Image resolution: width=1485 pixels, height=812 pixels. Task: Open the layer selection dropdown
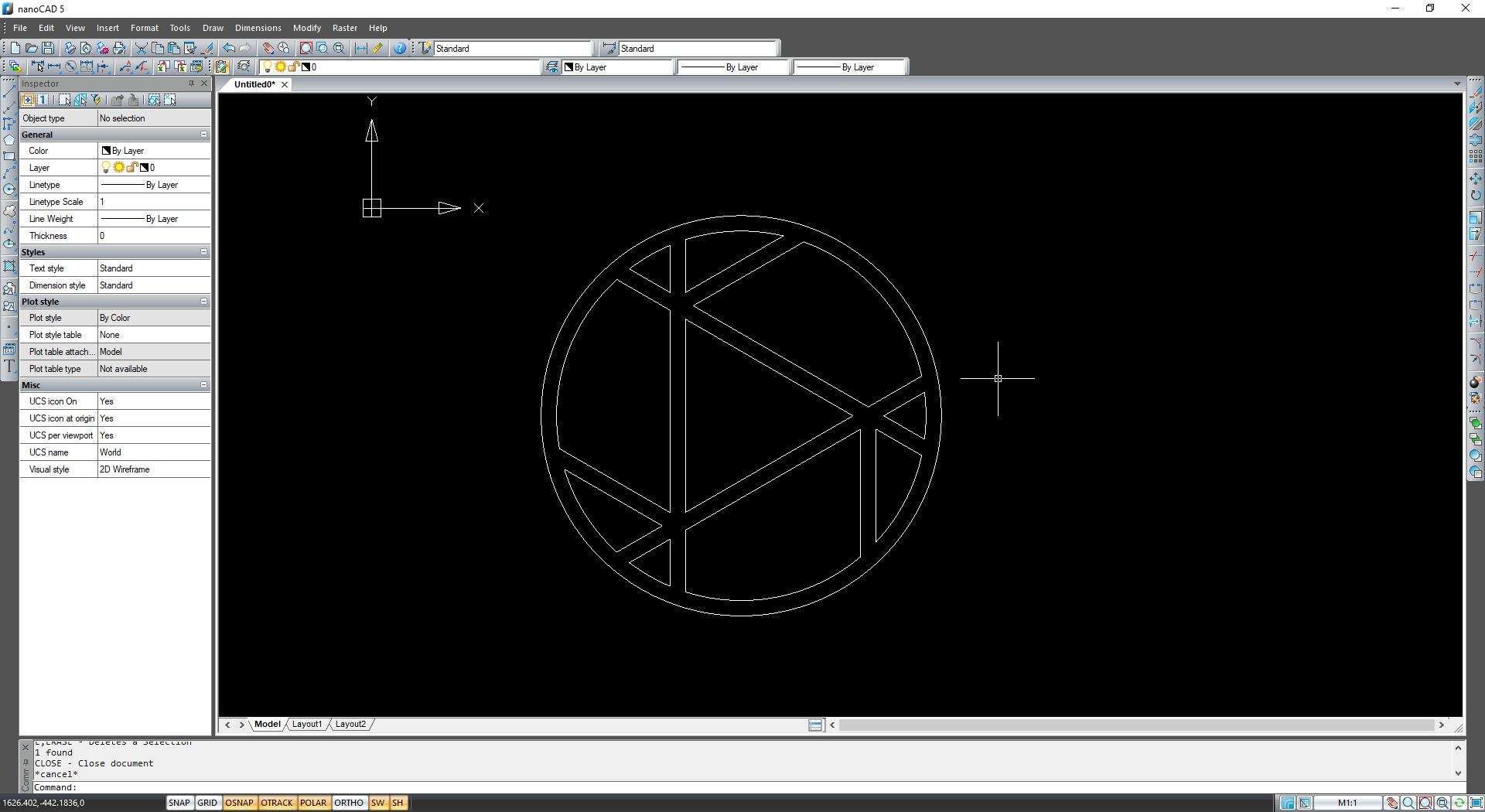401,67
